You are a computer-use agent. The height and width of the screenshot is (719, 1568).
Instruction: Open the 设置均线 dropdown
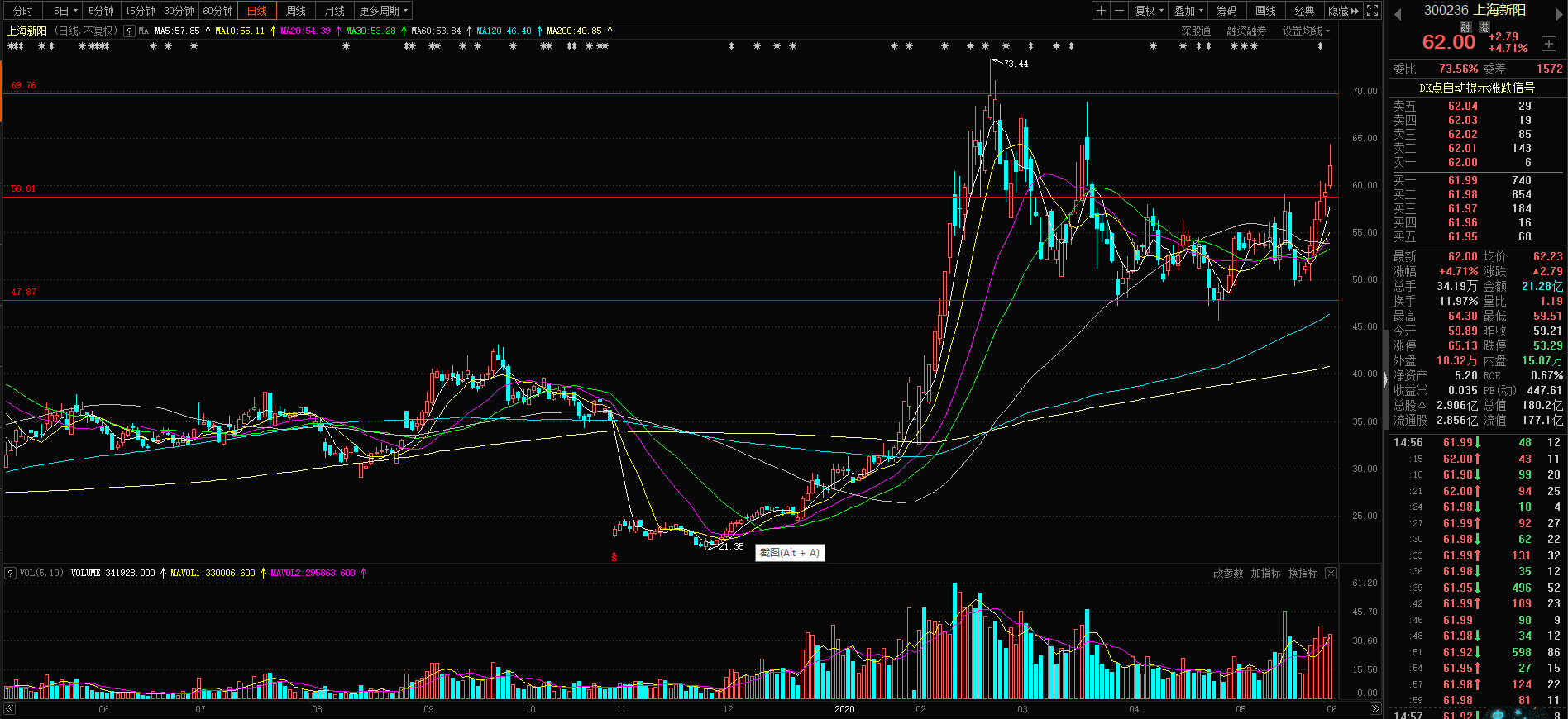pos(1306,31)
